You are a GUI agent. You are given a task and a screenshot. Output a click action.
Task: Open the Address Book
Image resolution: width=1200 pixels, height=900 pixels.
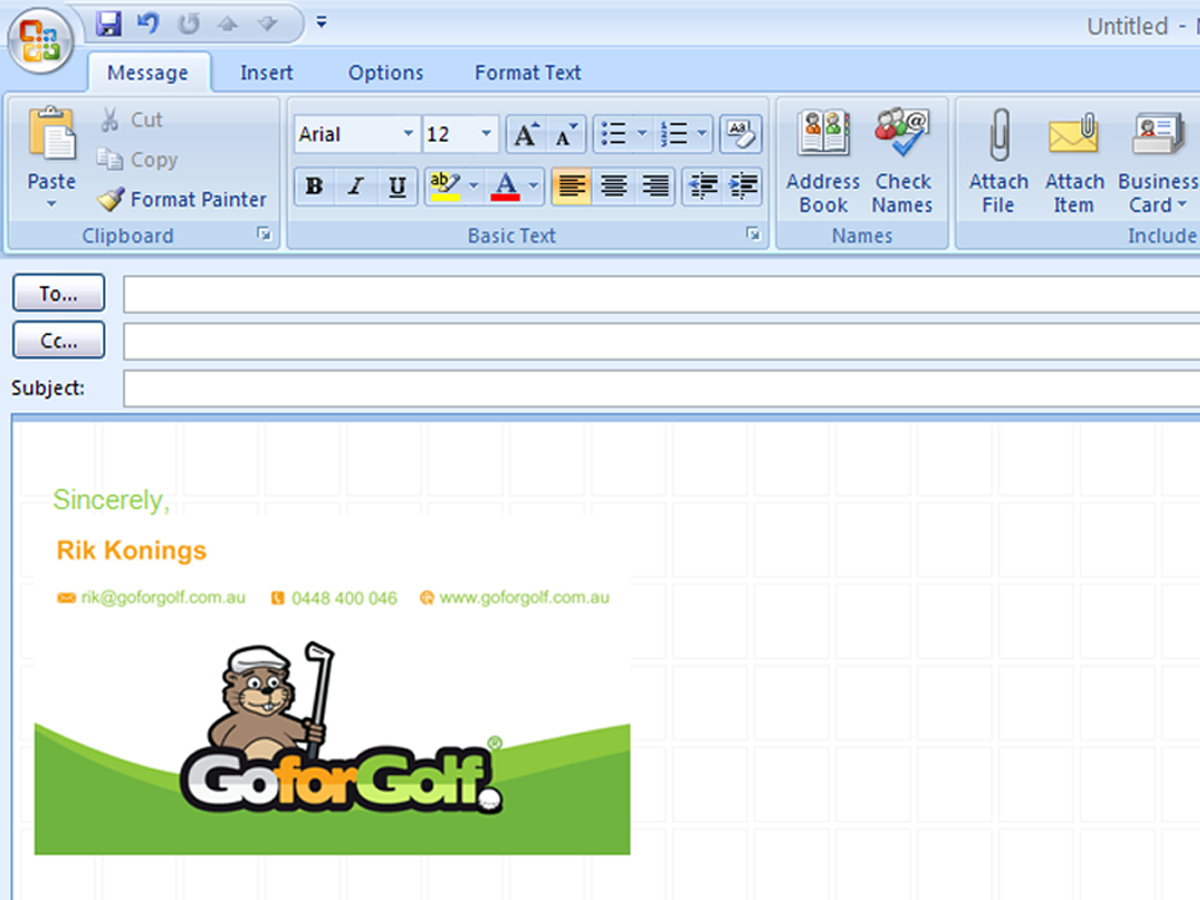[x=823, y=135]
